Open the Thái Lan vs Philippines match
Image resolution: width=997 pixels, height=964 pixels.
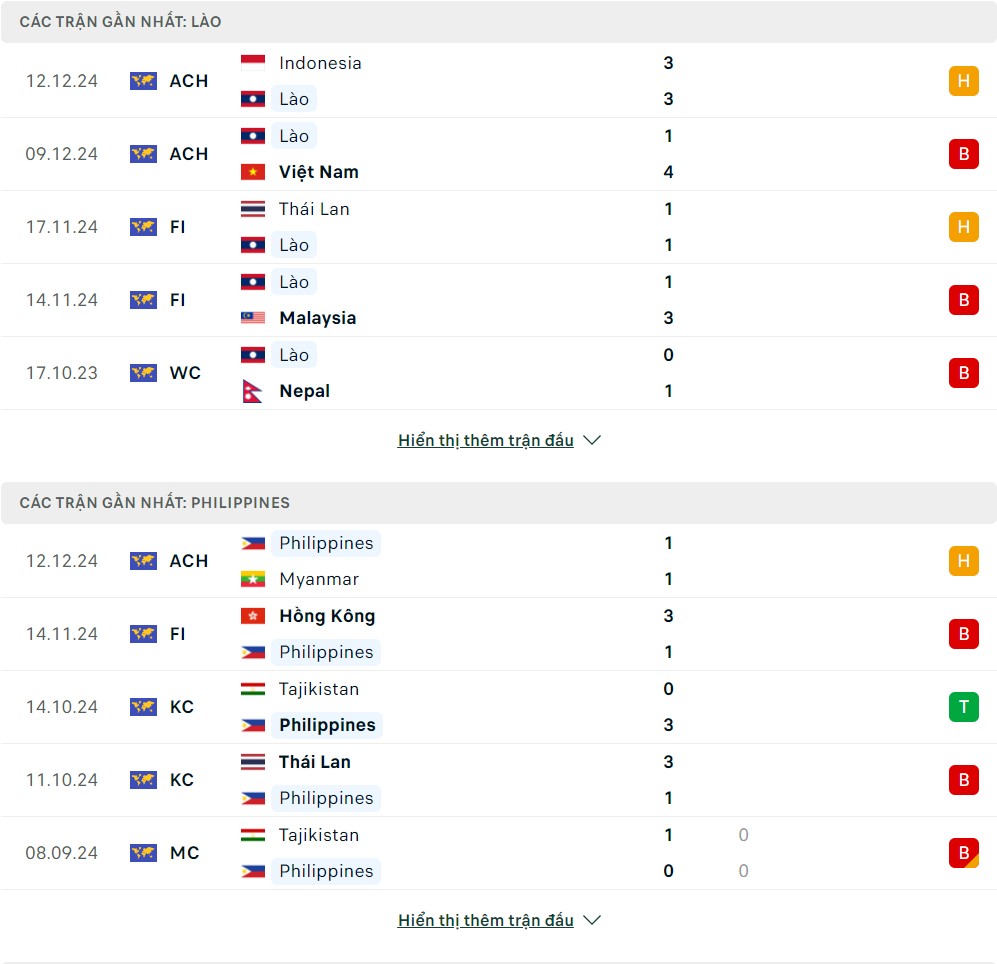click(x=498, y=780)
